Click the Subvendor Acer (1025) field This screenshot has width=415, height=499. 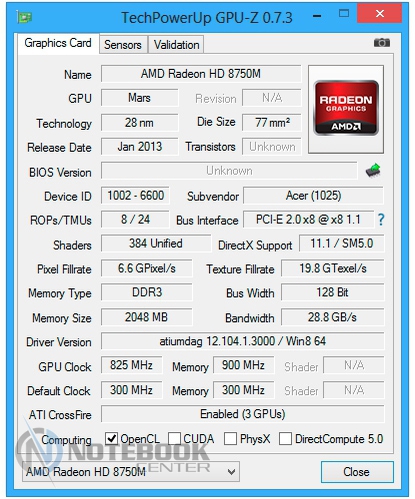tap(313, 196)
